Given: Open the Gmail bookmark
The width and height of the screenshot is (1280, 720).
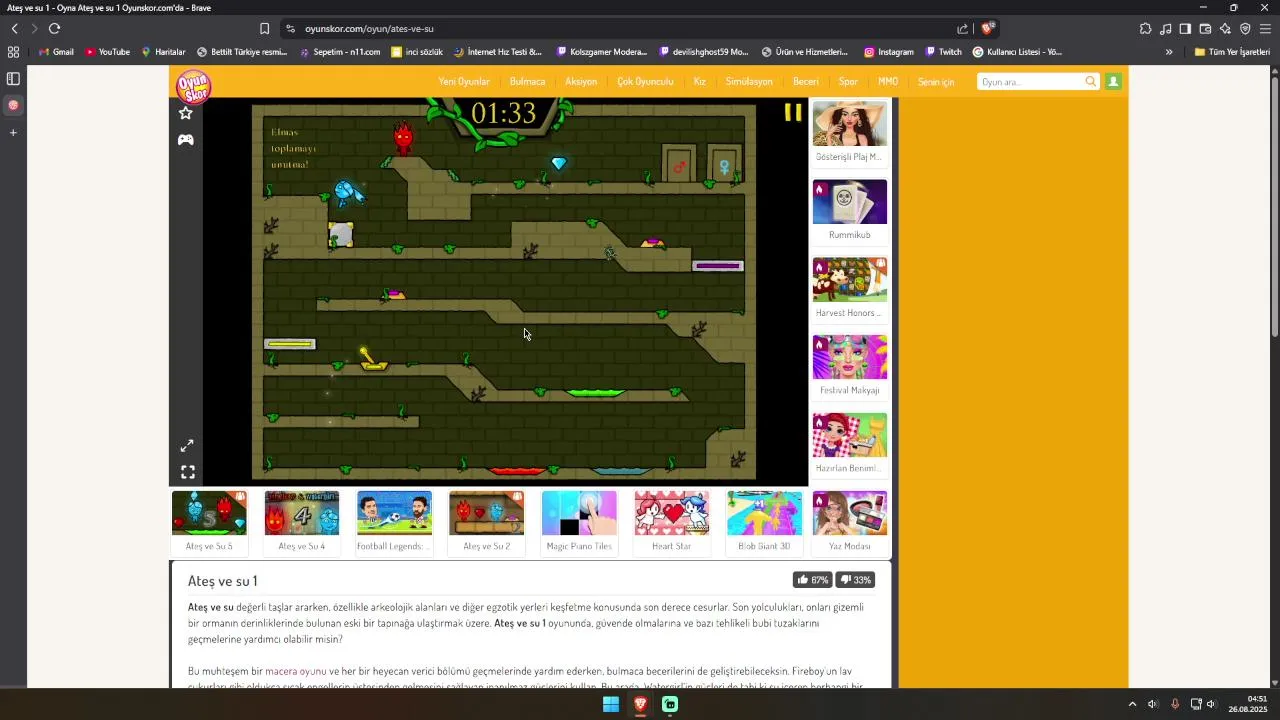Looking at the screenshot, I should tap(56, 52).
